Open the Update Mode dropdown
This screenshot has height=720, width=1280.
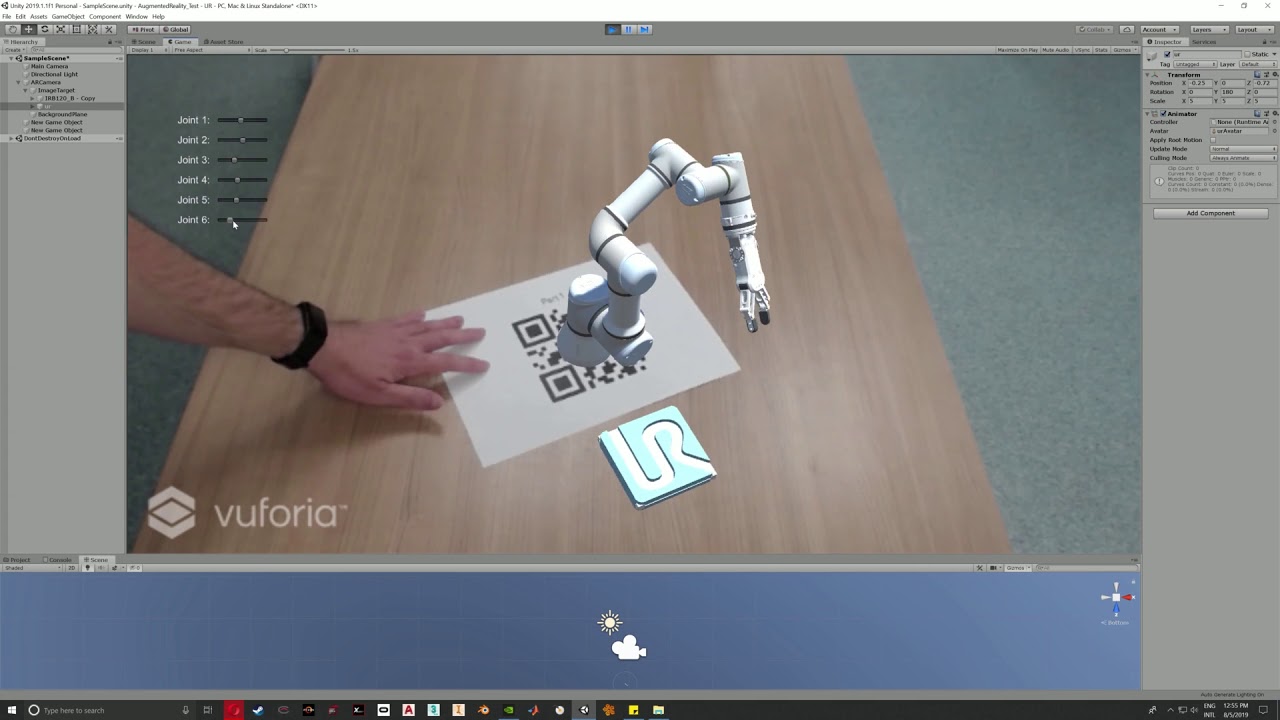point(1243,149)
